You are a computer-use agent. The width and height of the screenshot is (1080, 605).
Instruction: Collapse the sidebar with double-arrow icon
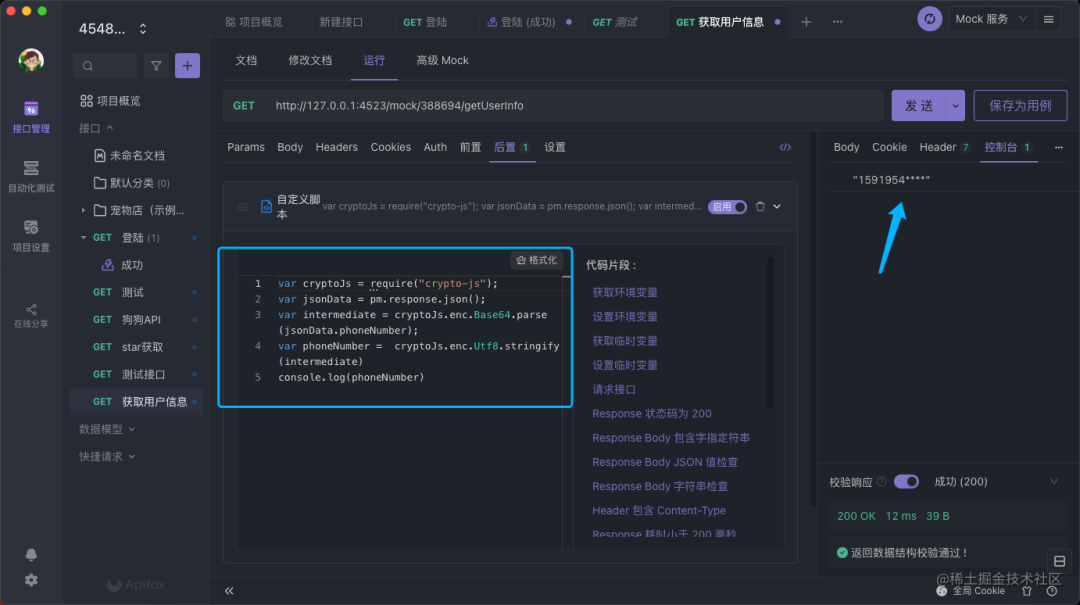coord(229,591)
